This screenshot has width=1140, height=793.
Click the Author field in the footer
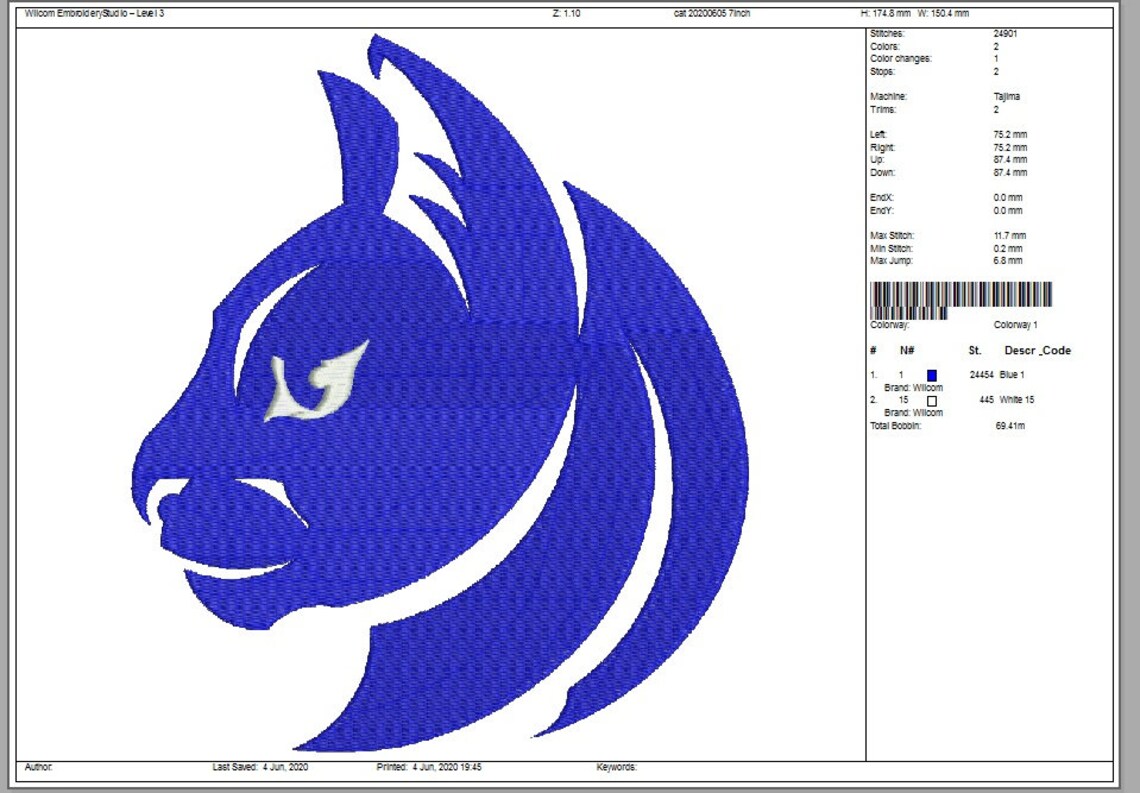click(x=38, y=768)
